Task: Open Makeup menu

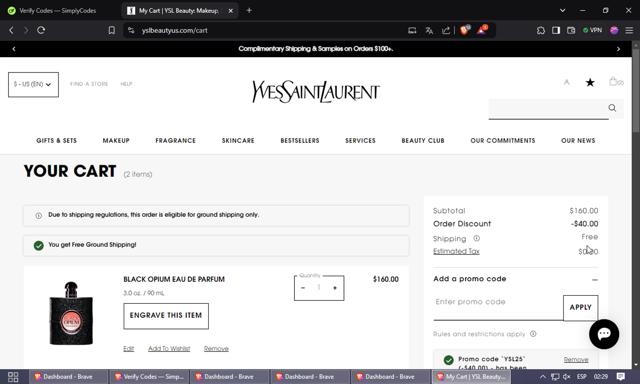Action: pos(116,140)
